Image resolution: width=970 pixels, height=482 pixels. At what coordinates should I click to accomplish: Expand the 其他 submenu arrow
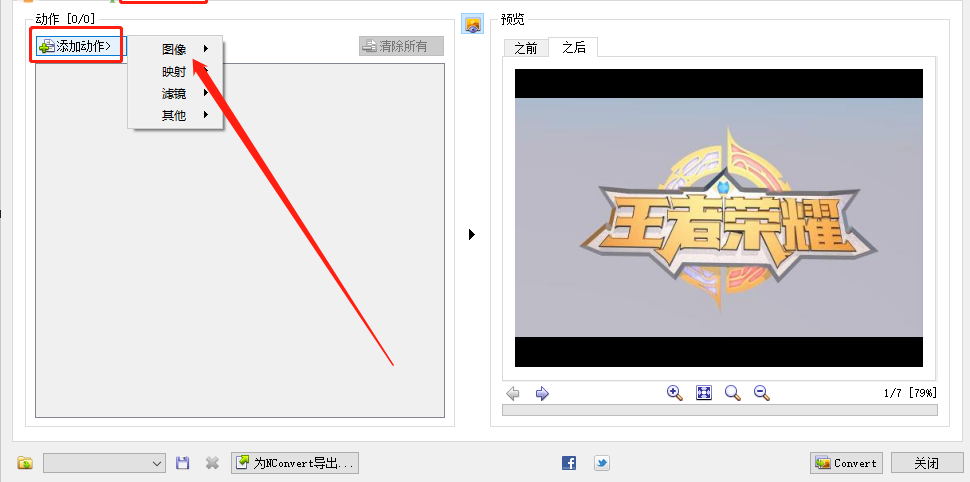click(x=206, y=114)
